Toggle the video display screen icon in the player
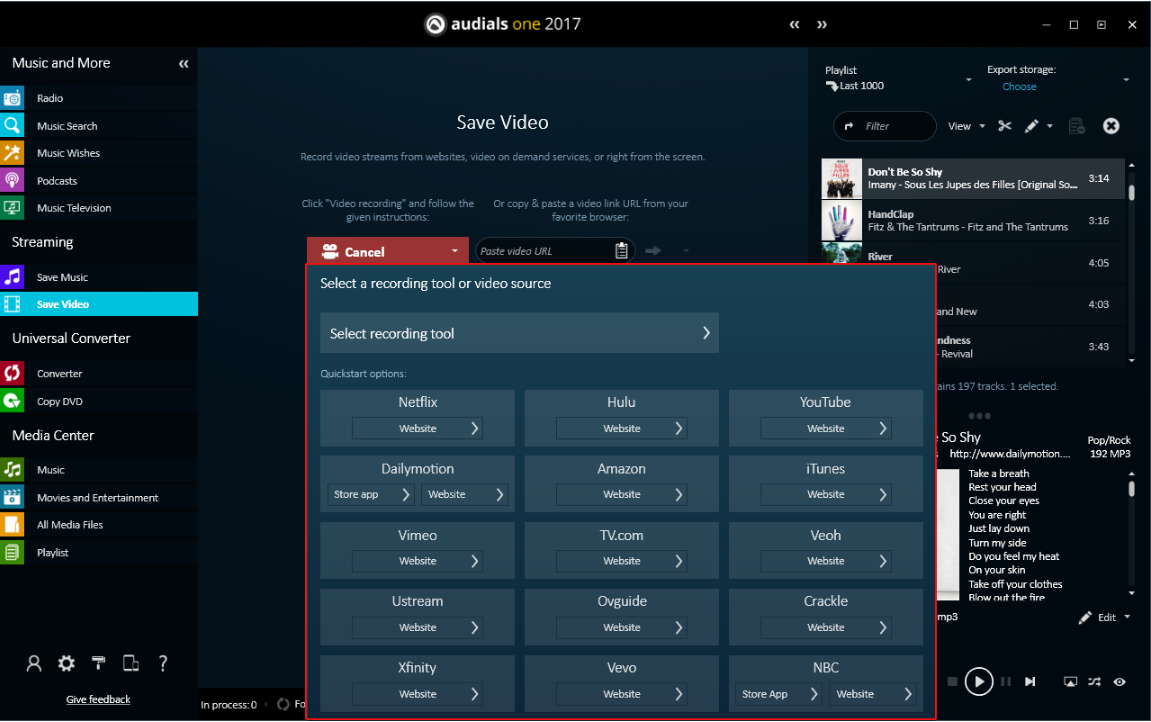Screen dimensions: 1151x722 [x=1070, y=682]
